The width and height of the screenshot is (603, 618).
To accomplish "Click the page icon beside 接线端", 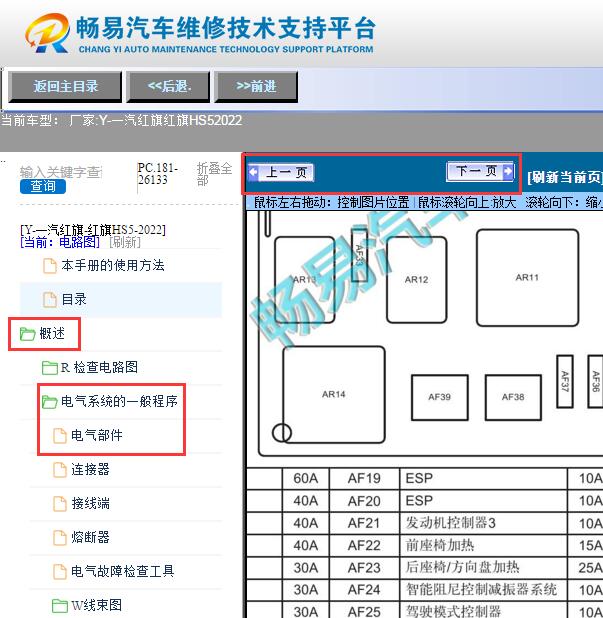I will click(60, 504).
